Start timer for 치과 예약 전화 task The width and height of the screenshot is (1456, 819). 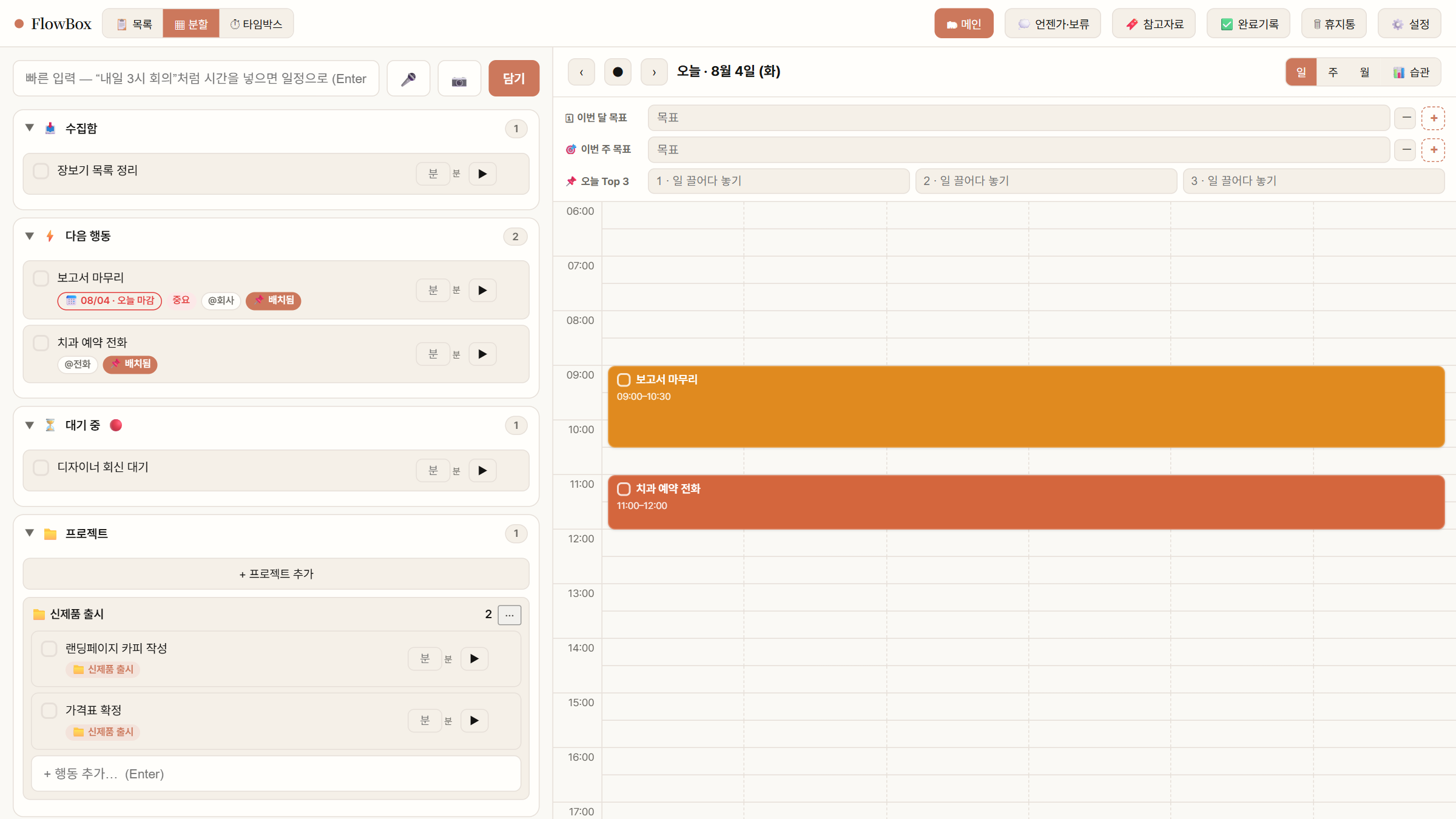coord(482,354)
